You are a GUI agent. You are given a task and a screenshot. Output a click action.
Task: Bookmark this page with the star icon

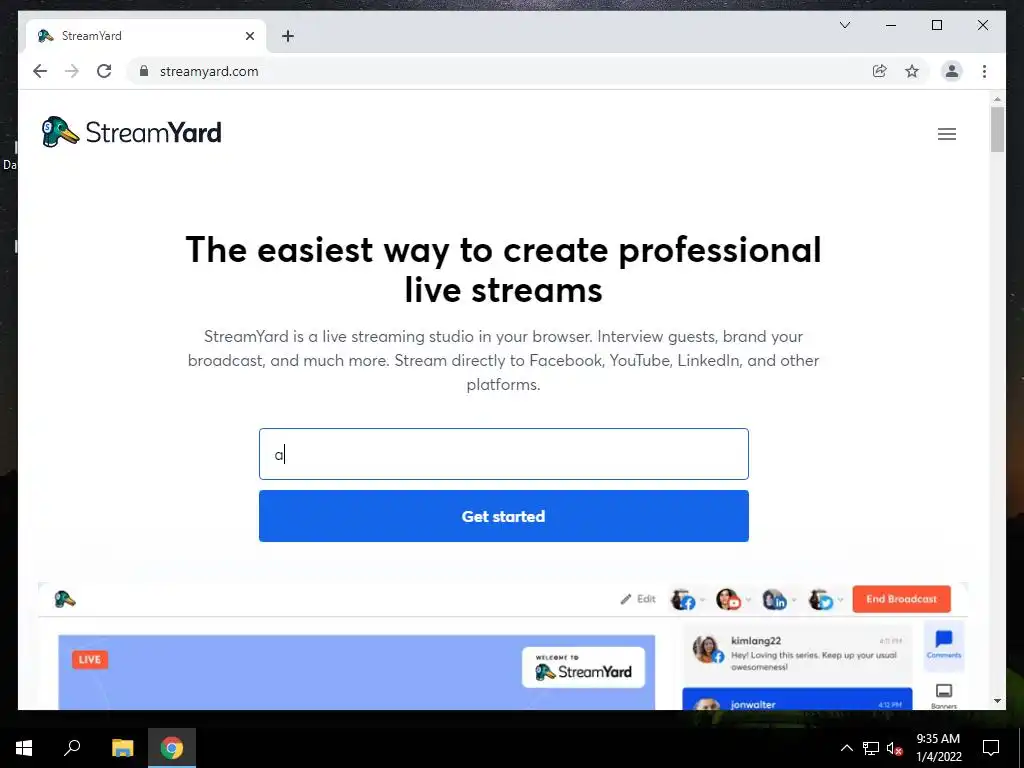click(912, 71)
